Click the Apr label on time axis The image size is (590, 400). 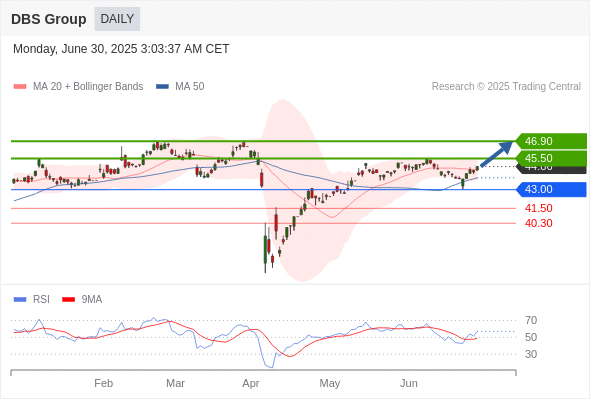[x=251, y=383]
